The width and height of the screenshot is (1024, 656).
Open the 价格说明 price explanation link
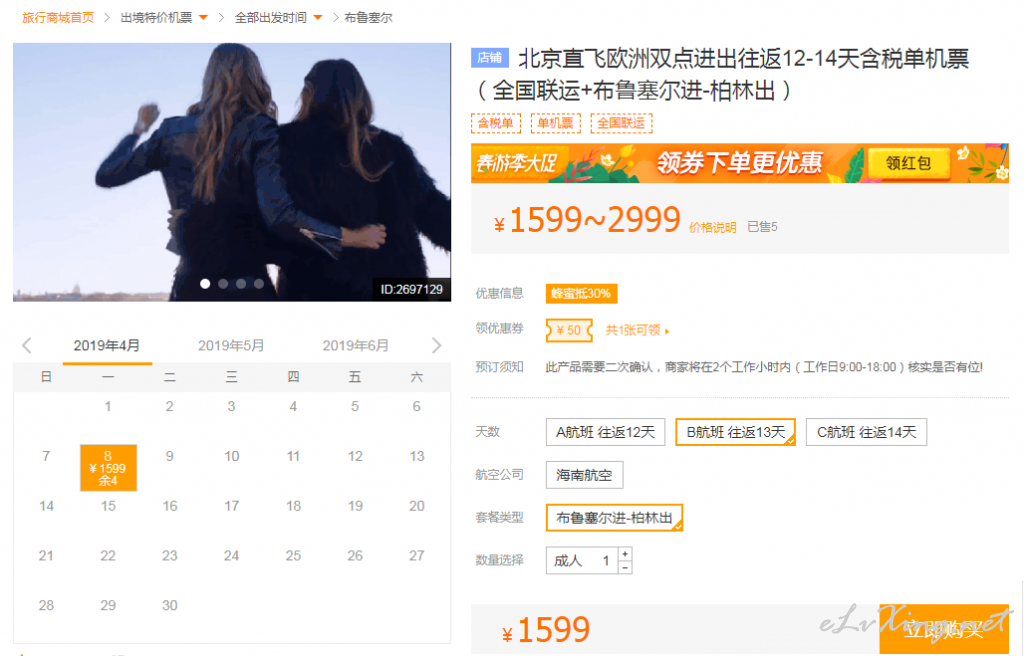pyautogui.click(x=712, y=227)
